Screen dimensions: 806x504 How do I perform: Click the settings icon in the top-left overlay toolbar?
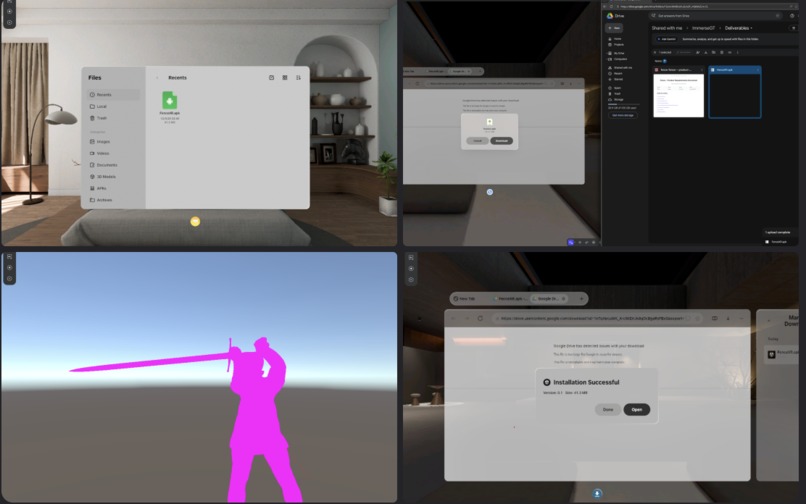9,23
